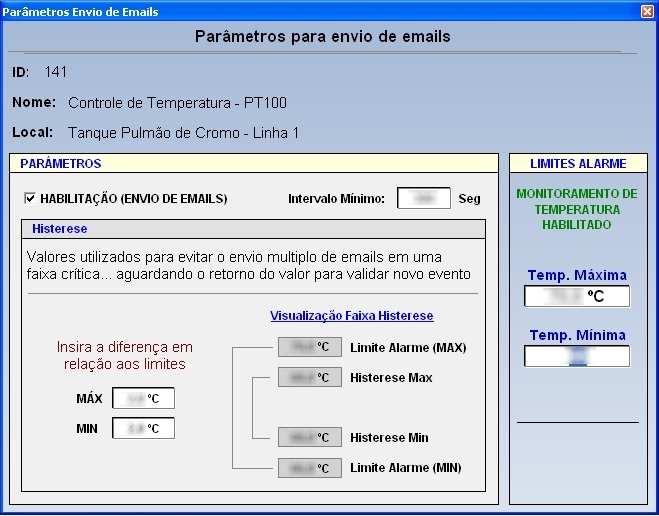The width and height of the screenshot is (659, 516).
Task: Open the Visualização Faixa Histerese link
Action: [352, 316]
